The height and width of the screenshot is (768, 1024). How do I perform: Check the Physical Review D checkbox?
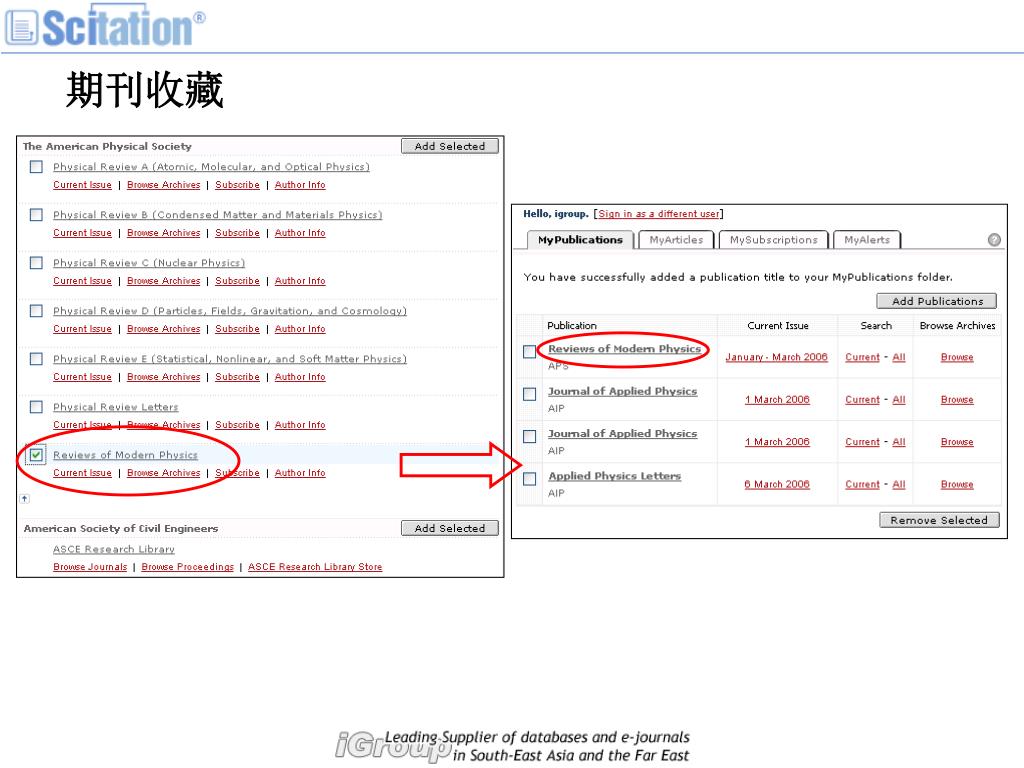37,311
